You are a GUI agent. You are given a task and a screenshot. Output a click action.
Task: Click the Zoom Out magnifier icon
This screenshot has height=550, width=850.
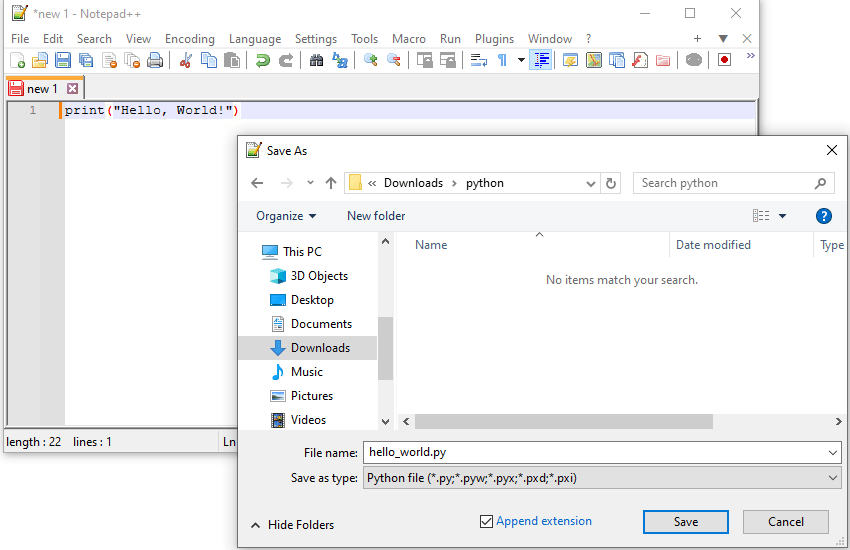pyautogui.click(x=394, y=60)
